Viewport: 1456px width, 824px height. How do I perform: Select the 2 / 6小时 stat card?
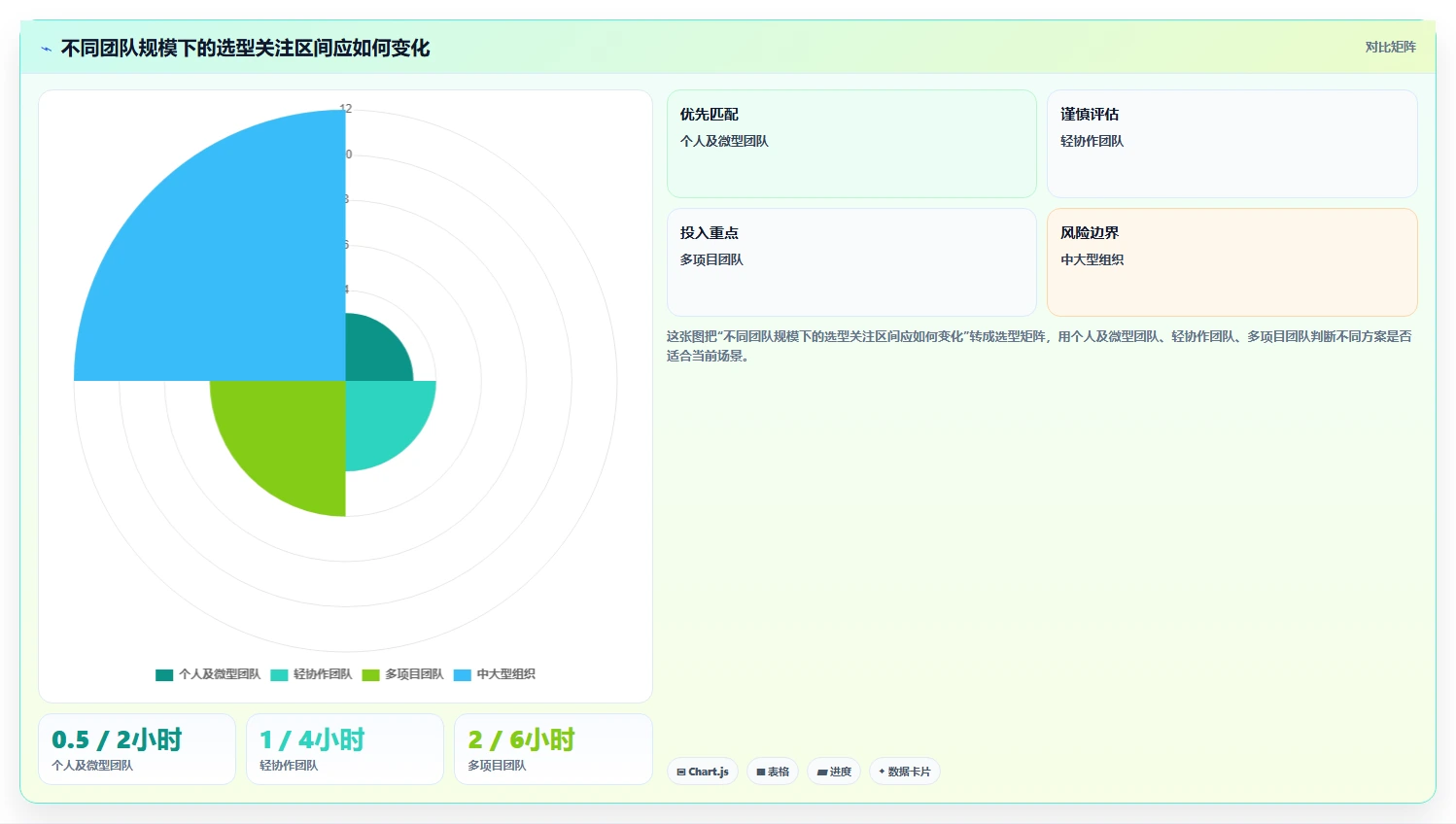553,749
